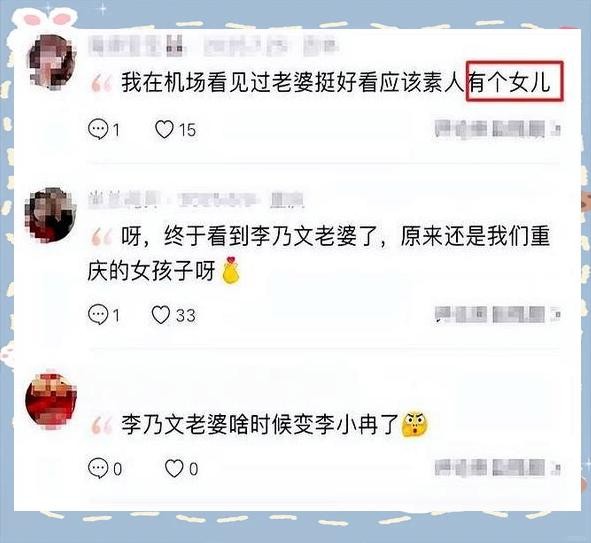Open replies on the Chongqing comment
The image size is (591, 543).
[104, 315]
